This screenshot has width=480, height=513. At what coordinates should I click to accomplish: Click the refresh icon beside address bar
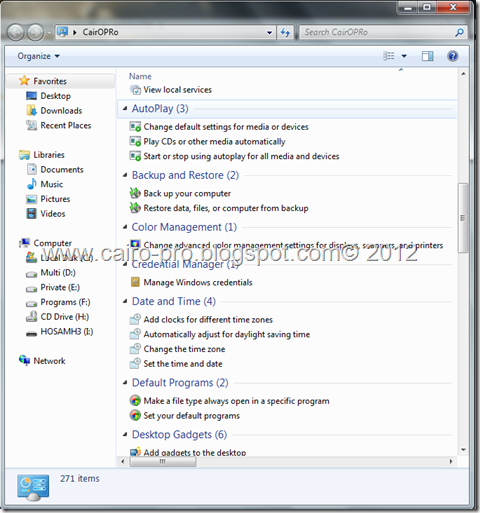click(x=285, y=32)
